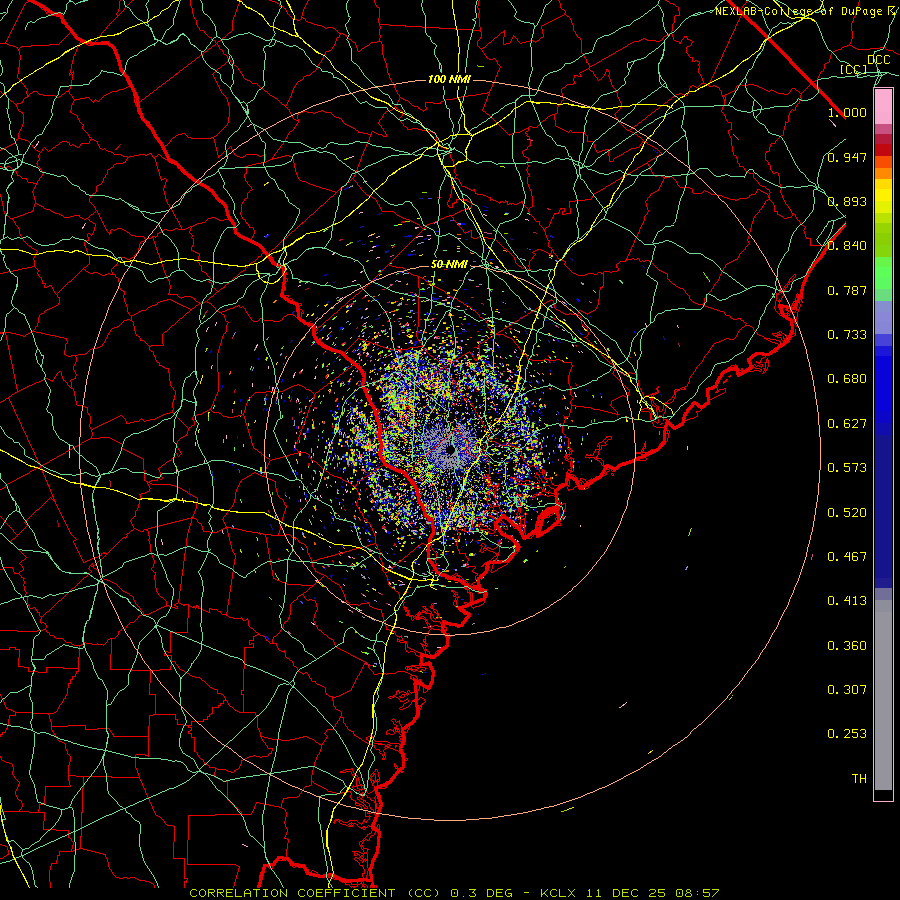Click the 1.000 scale label
900x900 pixels.
point(847,112)
